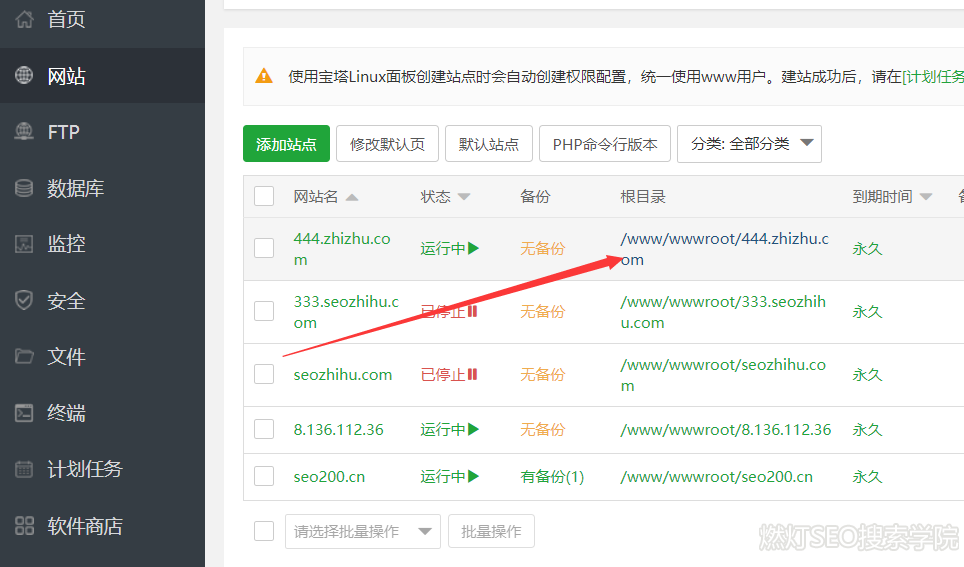
Task: Open root path /www/wwwroot/8.136.112.36
Action: [725, 429]
